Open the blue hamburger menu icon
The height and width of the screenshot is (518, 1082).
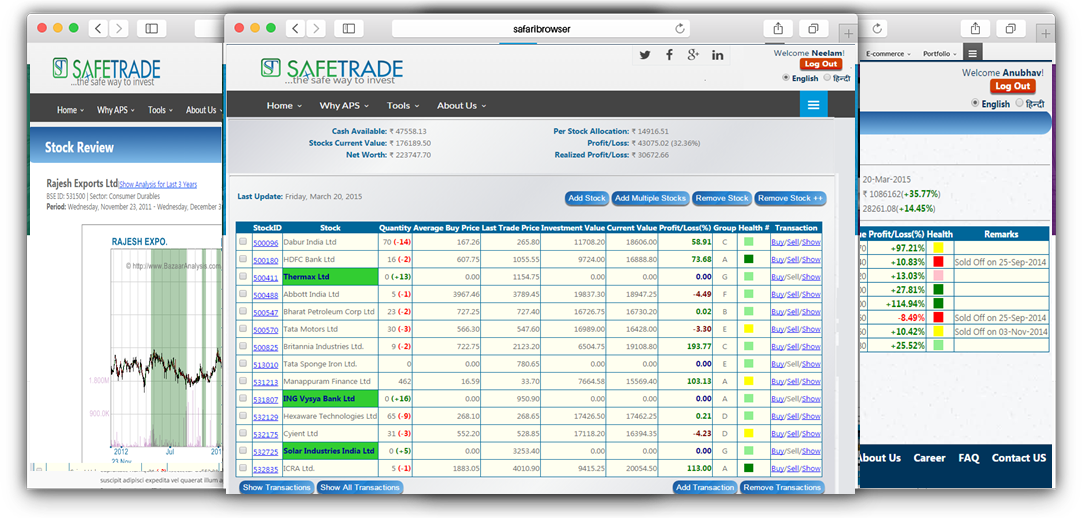(x=814, y=105)
